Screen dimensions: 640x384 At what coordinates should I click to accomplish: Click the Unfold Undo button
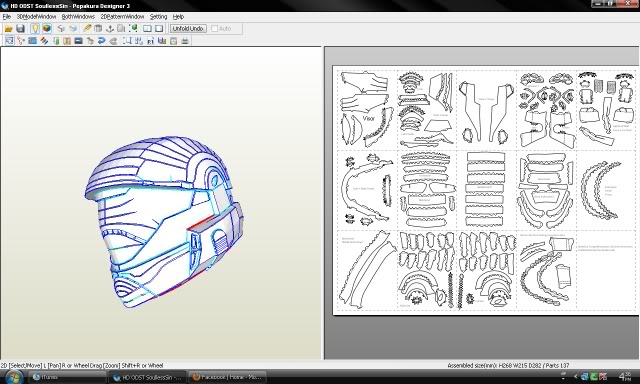188,29
